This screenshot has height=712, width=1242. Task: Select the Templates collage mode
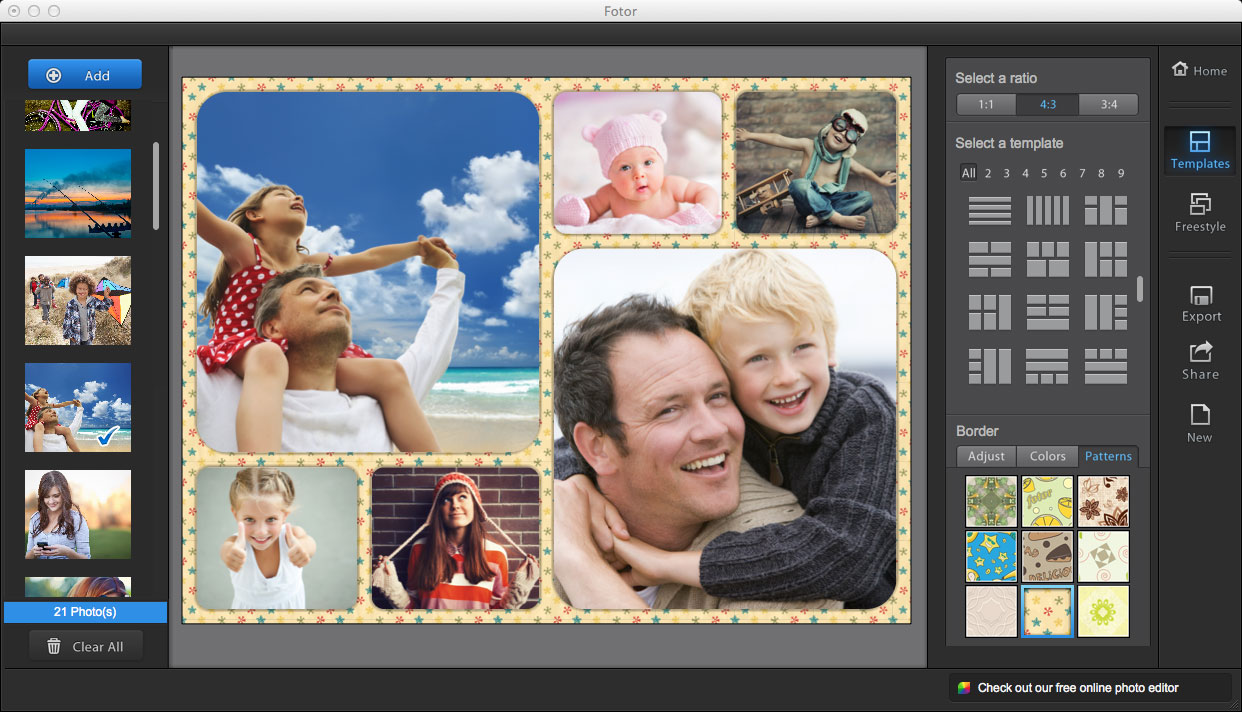[1200, 151]
